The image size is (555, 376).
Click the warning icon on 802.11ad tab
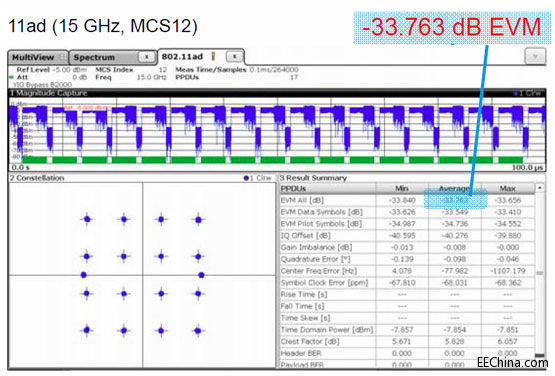coord(213,56)
